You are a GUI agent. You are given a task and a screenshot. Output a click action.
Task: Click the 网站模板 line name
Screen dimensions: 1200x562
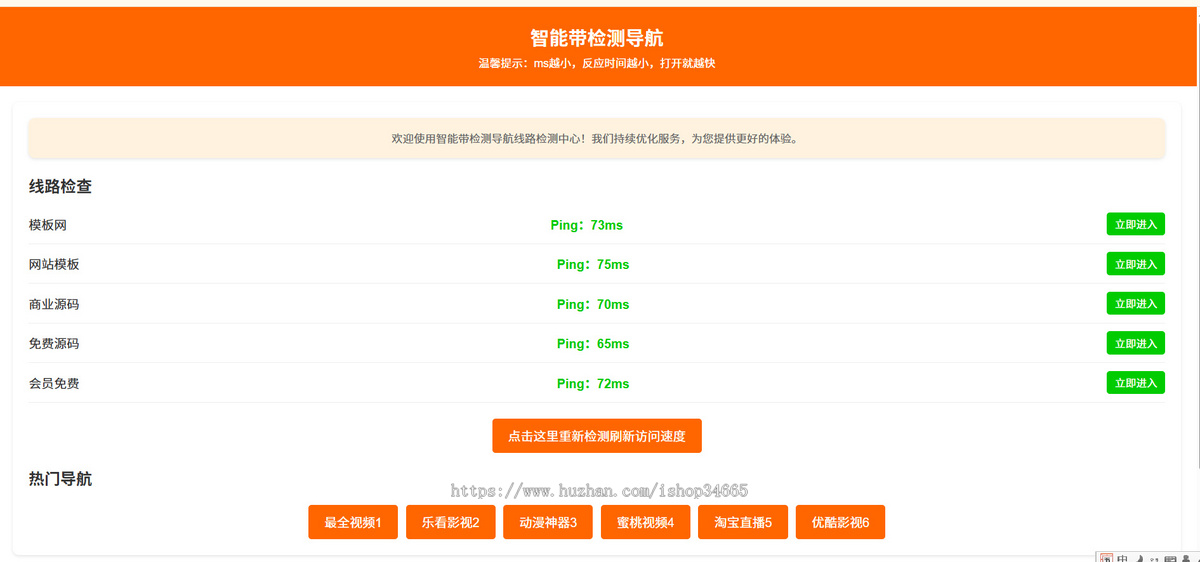point(54,264)
